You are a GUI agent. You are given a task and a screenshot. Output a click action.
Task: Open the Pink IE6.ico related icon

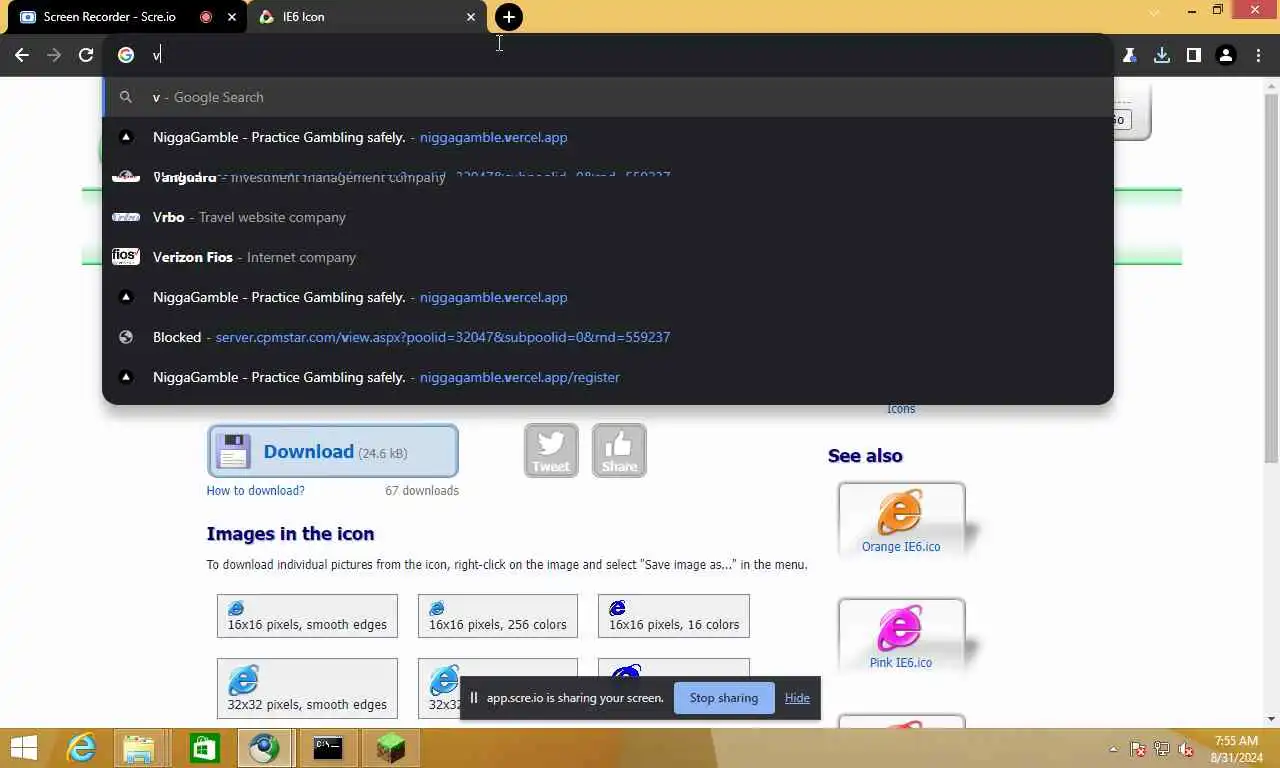click(x=901, y=635)
